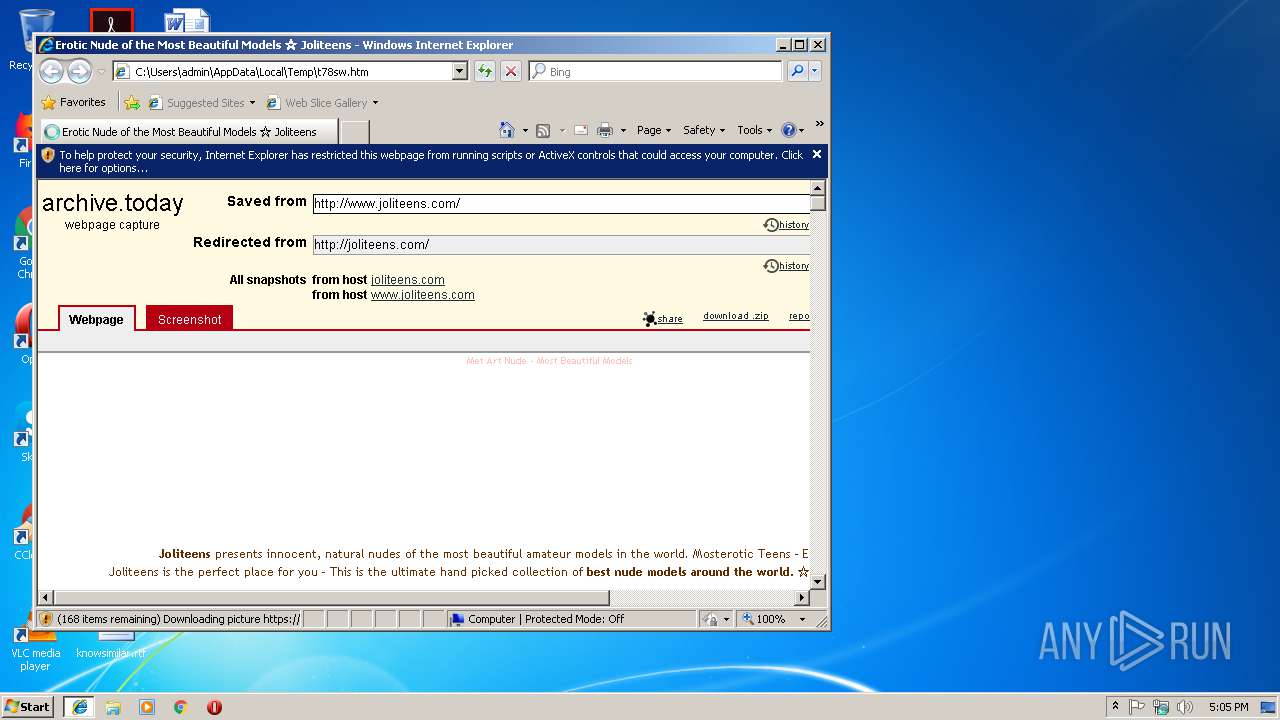1280x720 pixels.
Task: Open the Windows Start menu
Action: 28,706
